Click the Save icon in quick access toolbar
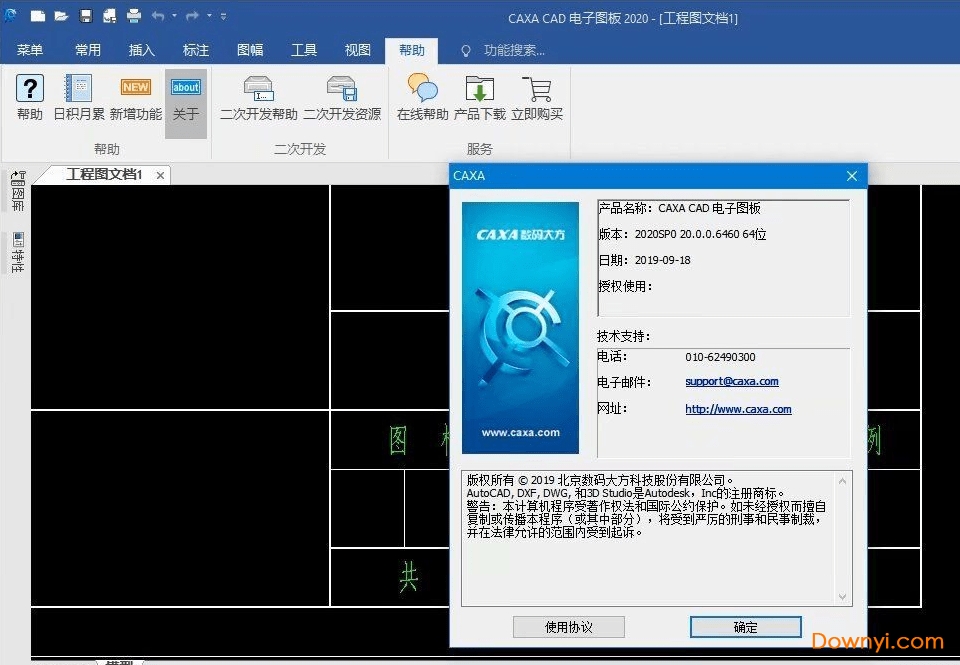Viewport: 960px width, 665px height. [86, 16]
